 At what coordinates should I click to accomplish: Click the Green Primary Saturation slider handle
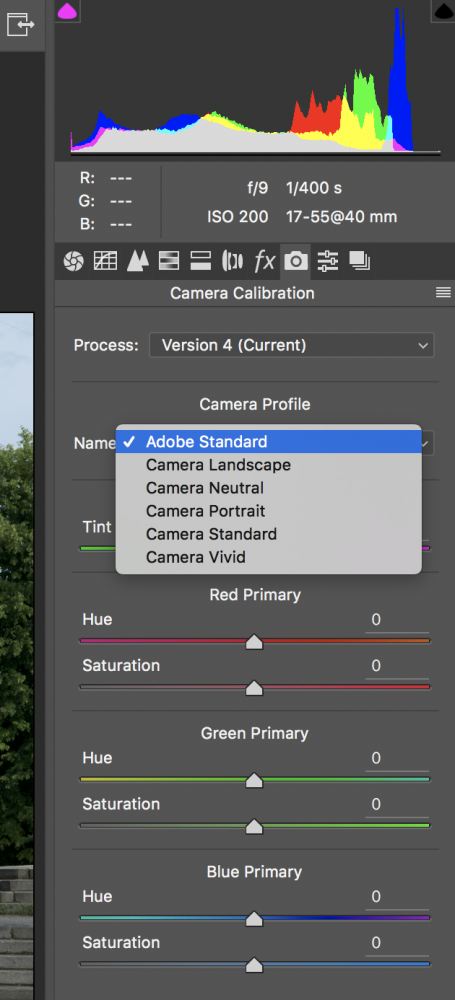(254, 827)
